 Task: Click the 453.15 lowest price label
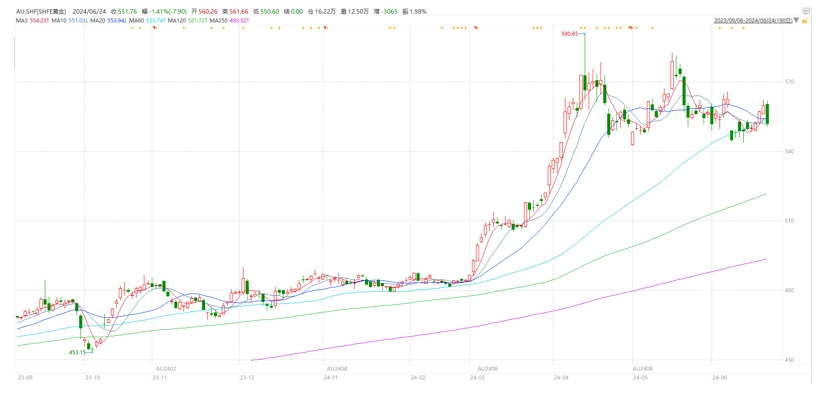pos(77,352)
